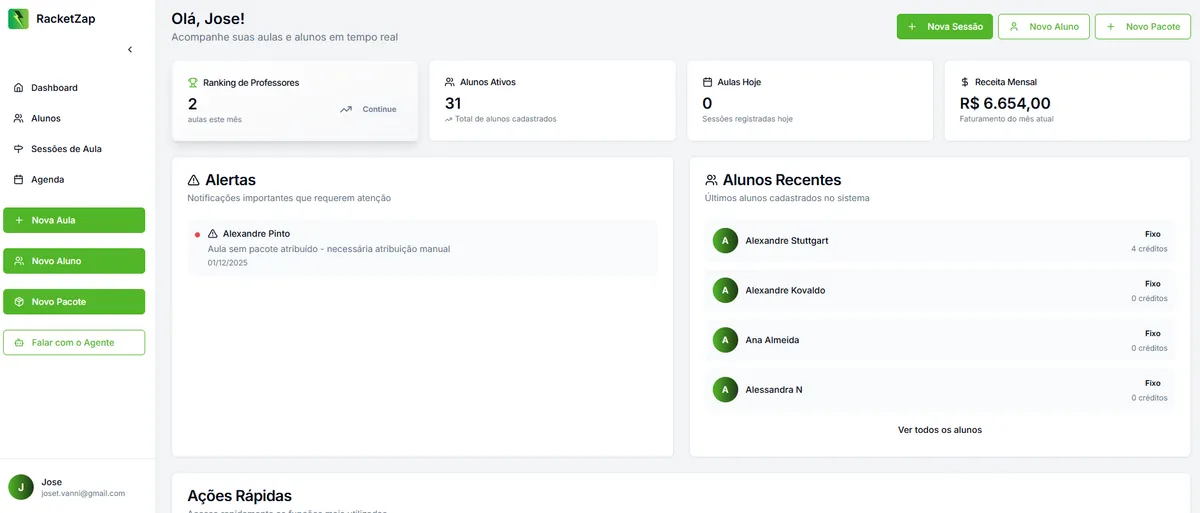Image resolution: width=1200 pixels, height=513 pixels.
Task: Click the dollar icon on Receita Mensal
Action: coord(964,82)
